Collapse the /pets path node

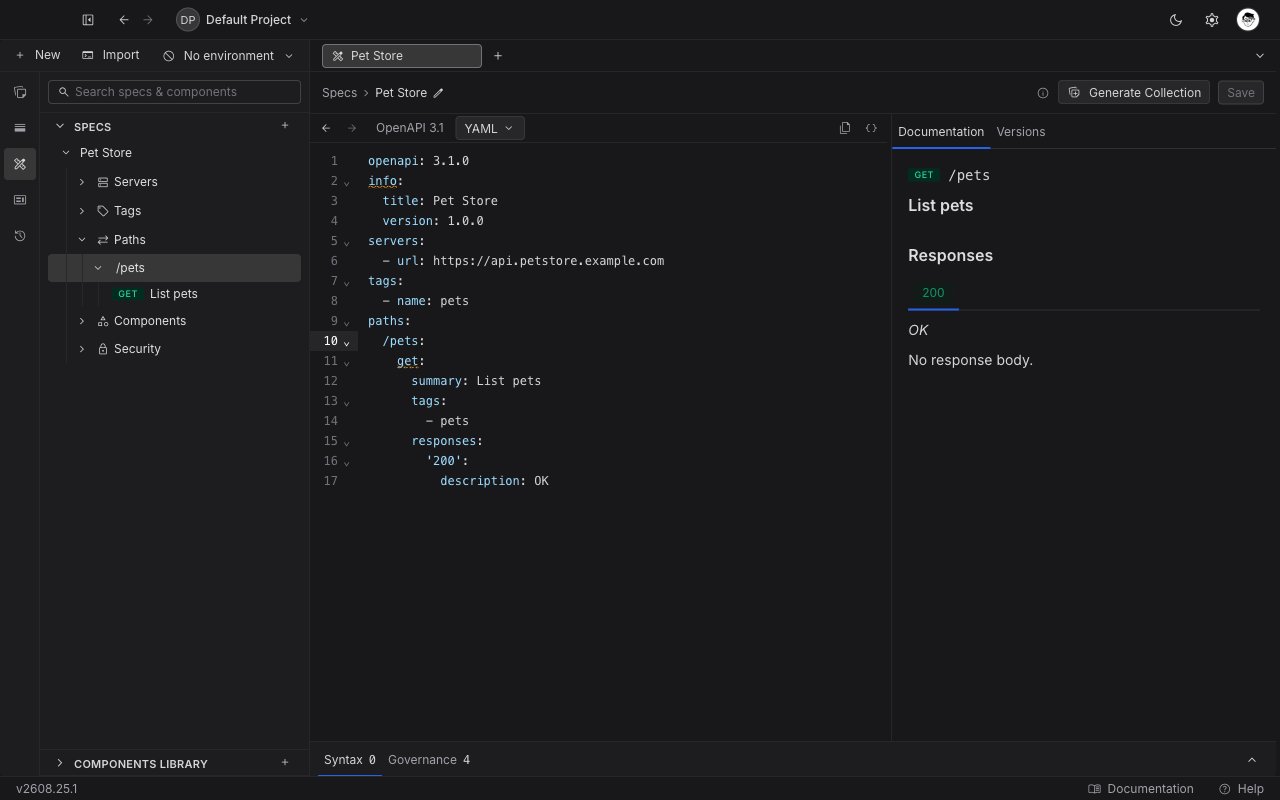(98, 268)
